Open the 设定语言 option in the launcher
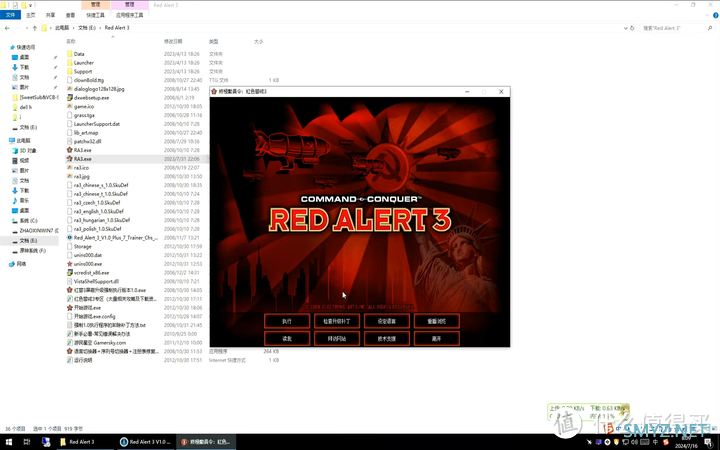Screen dimensions: 720x450 coord(387,321)
